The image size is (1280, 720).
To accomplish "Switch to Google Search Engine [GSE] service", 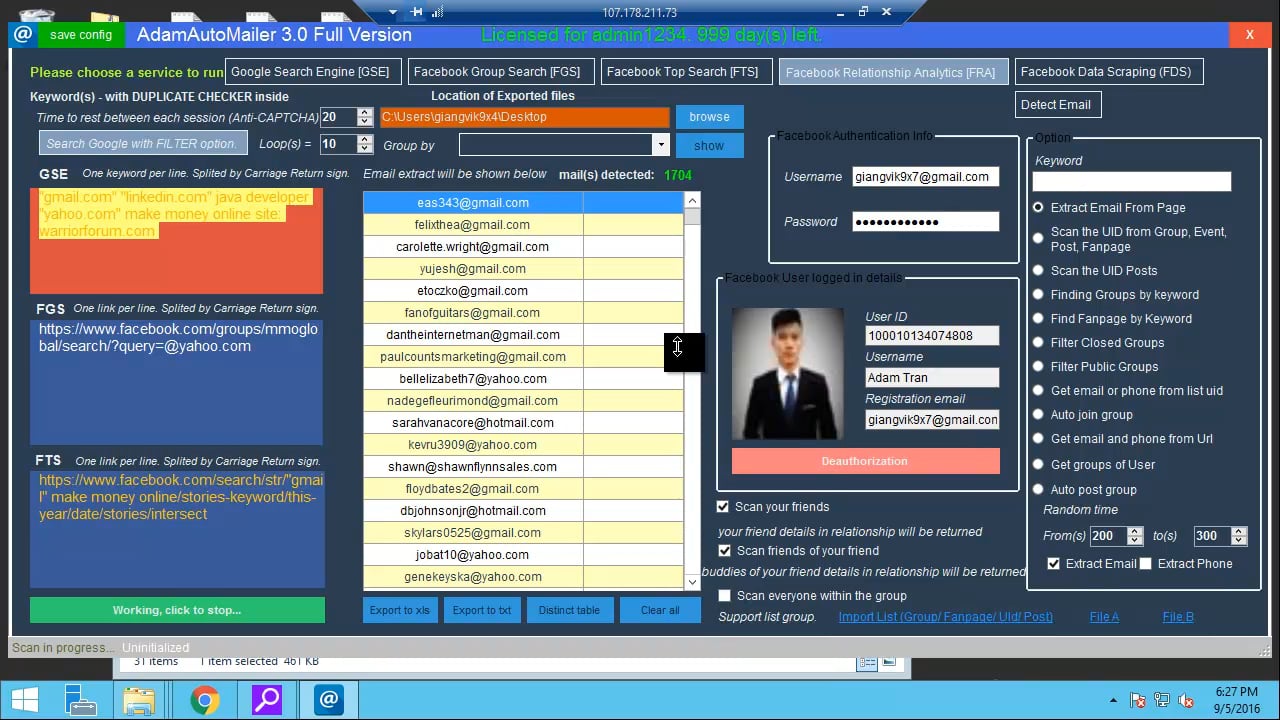I will (314, 72).
